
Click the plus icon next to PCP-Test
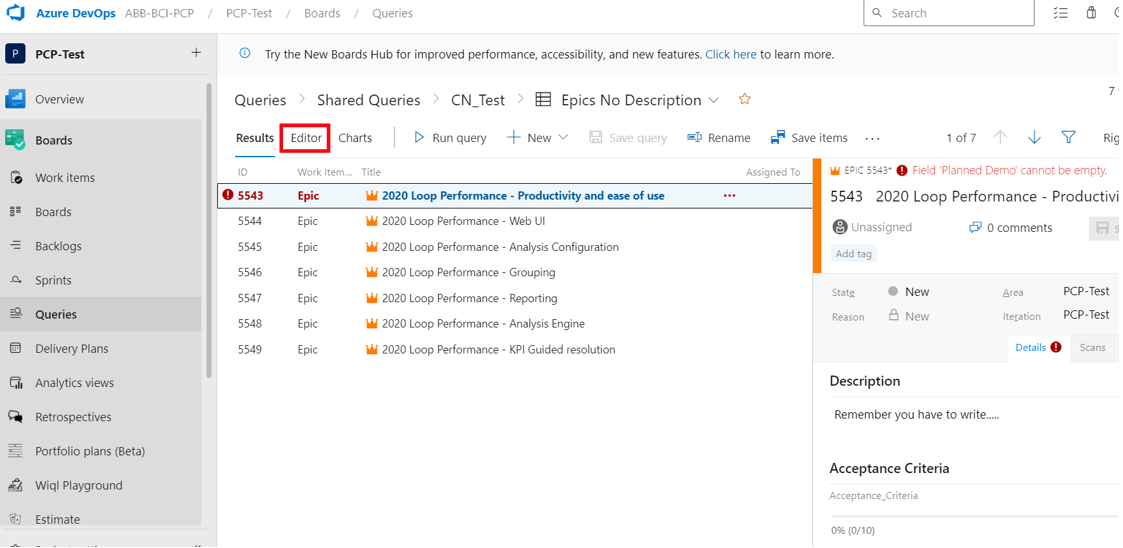[196, 53]
